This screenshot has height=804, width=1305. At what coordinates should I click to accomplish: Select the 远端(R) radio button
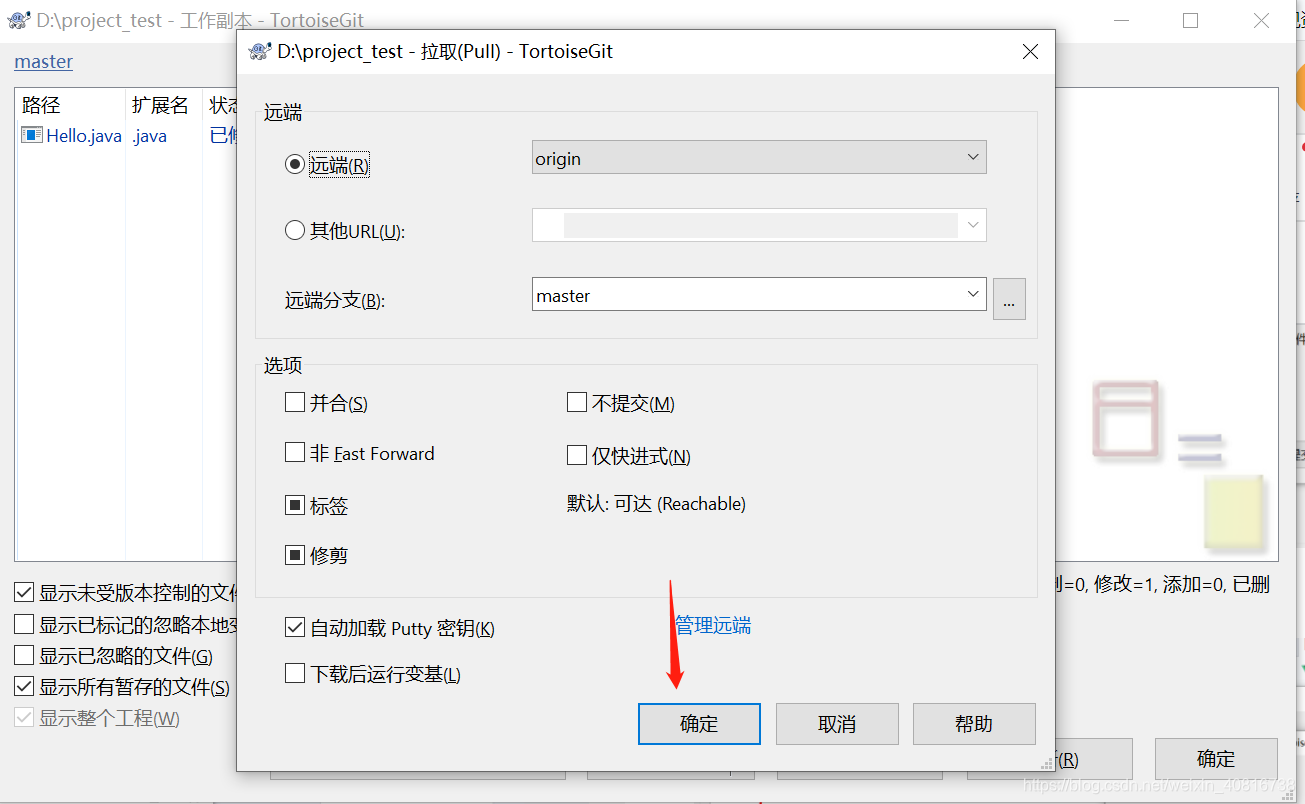tap(294, 165)
